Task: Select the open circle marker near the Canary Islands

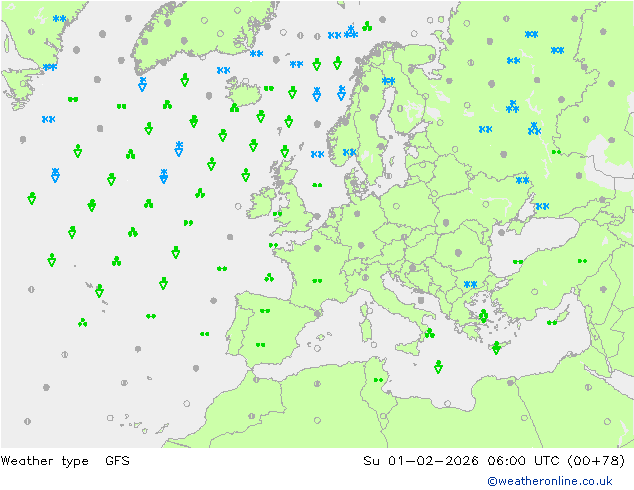Action: (x=110, y=418)
